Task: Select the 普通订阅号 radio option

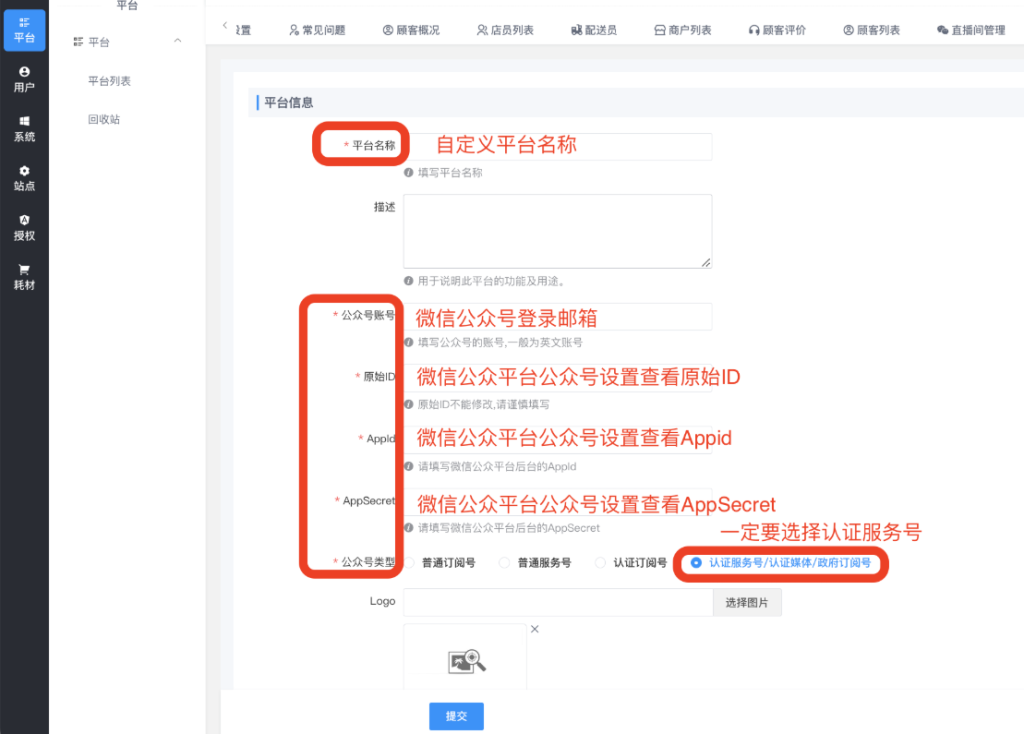Action: [x=409, y=563]
